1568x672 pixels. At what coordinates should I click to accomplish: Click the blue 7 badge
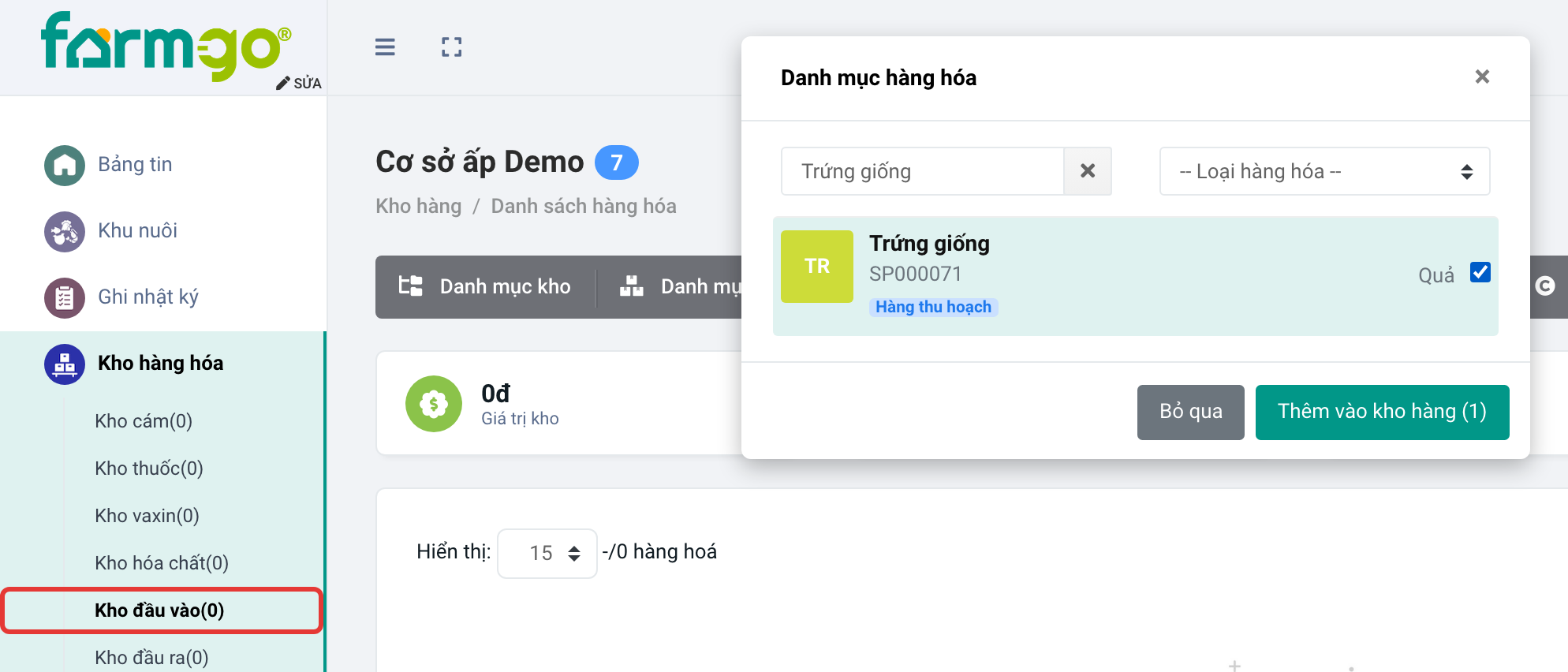tap(616, 162)
